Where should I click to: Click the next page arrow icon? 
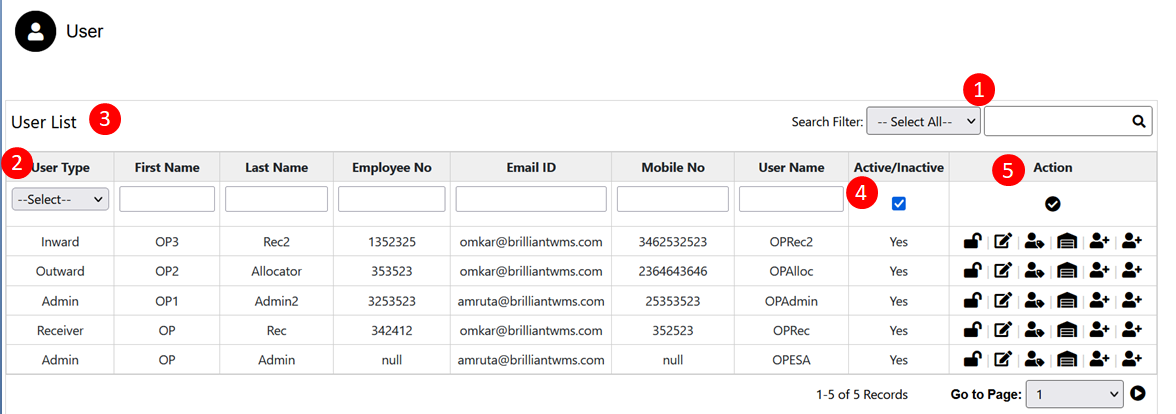1138,394
